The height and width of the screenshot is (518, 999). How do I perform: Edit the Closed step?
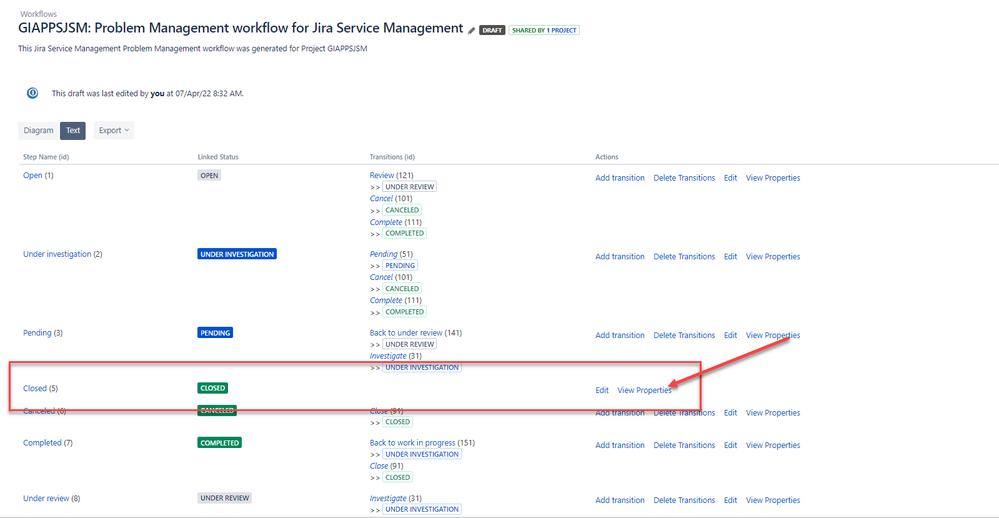coord(602,390)
